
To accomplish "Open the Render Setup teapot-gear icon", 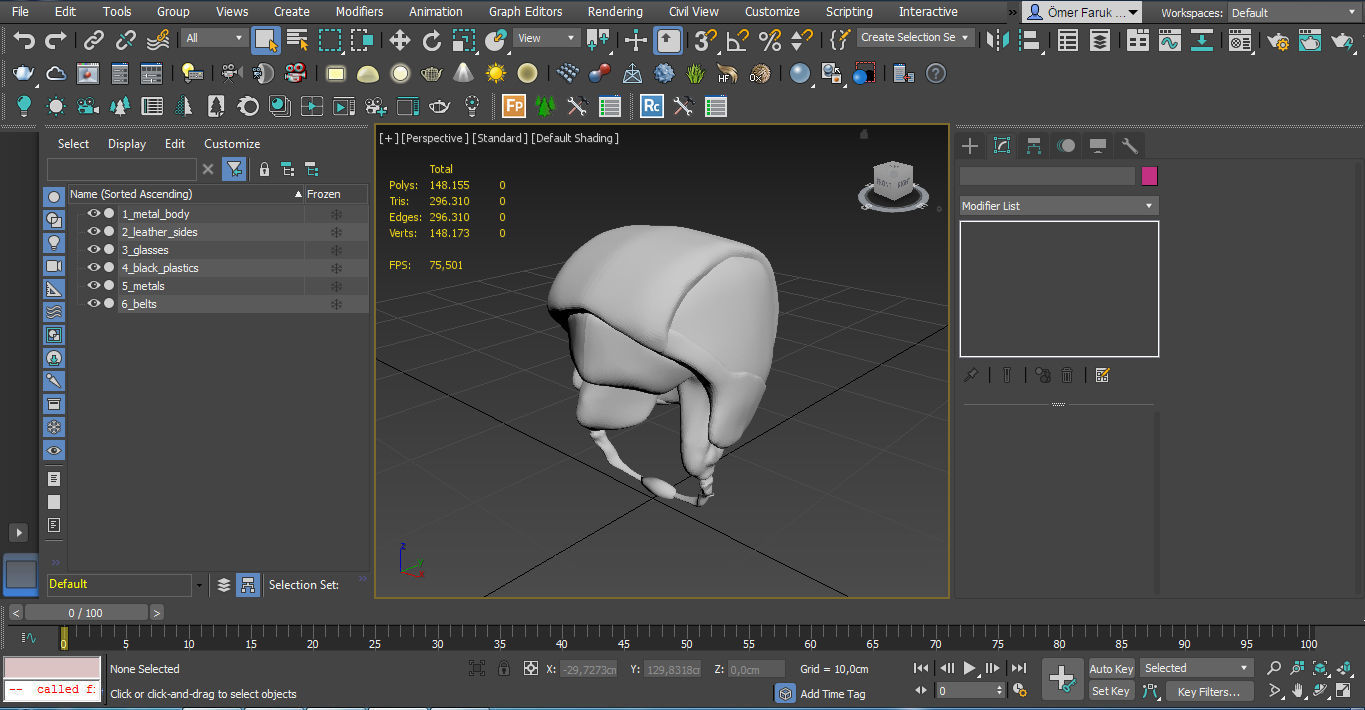I will pos(1278,41).
